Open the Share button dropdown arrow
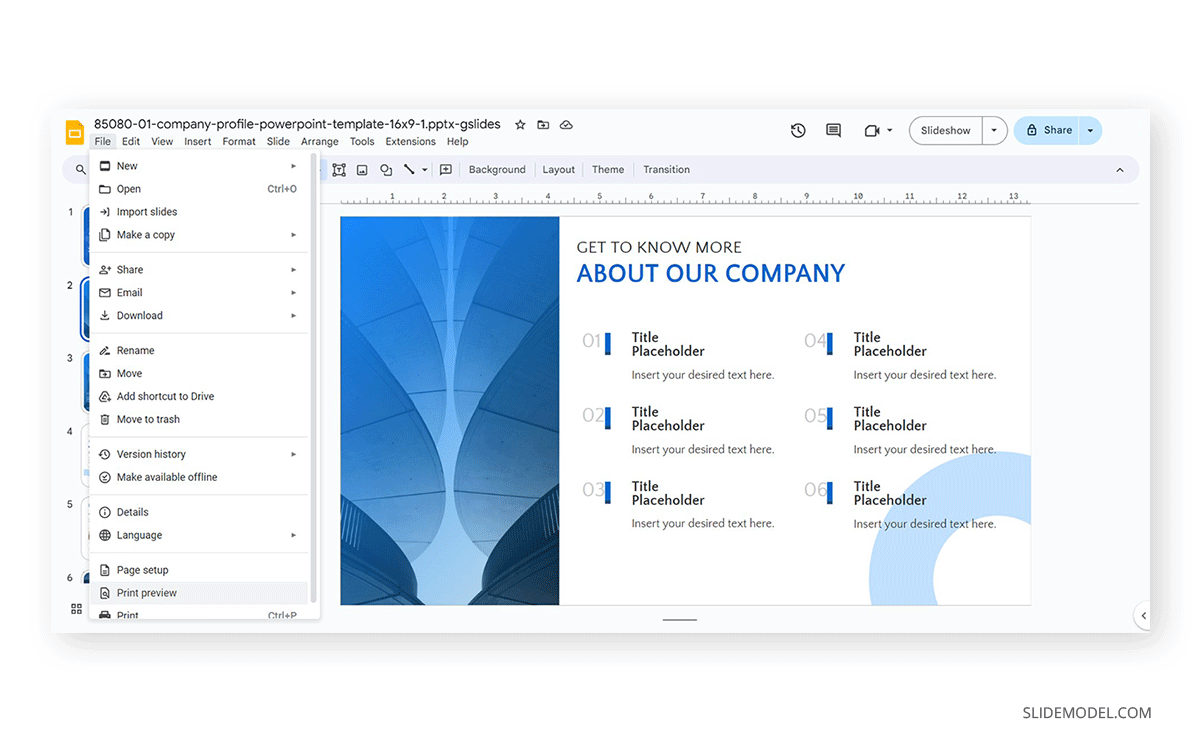This screenshot has height=743, width=1200. click(1091, 130)
